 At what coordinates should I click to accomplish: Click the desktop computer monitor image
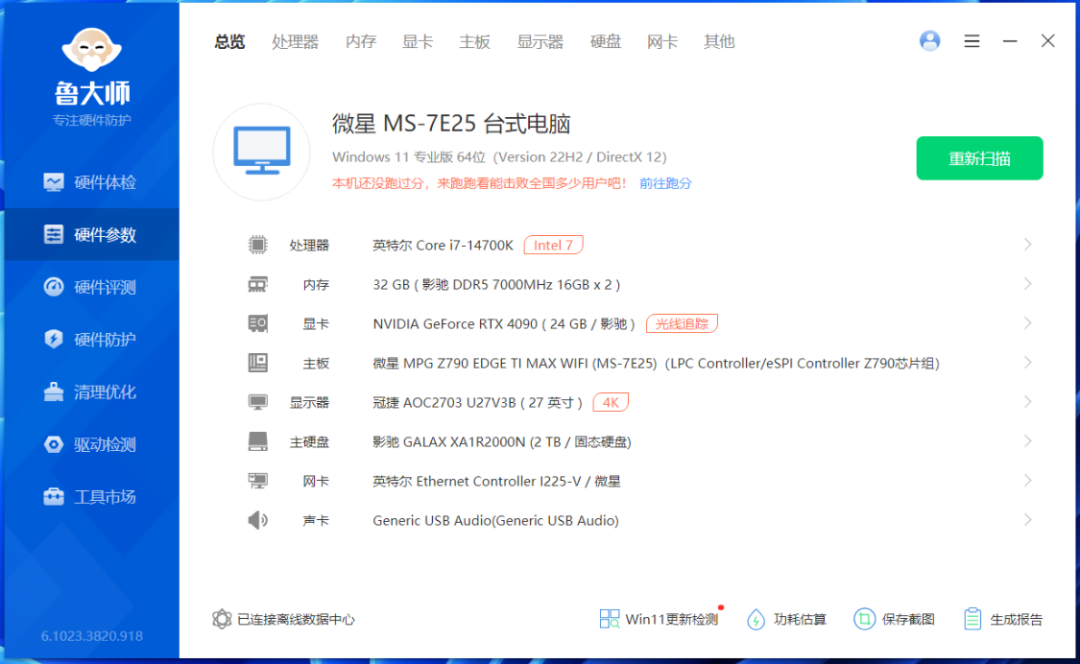262,152
